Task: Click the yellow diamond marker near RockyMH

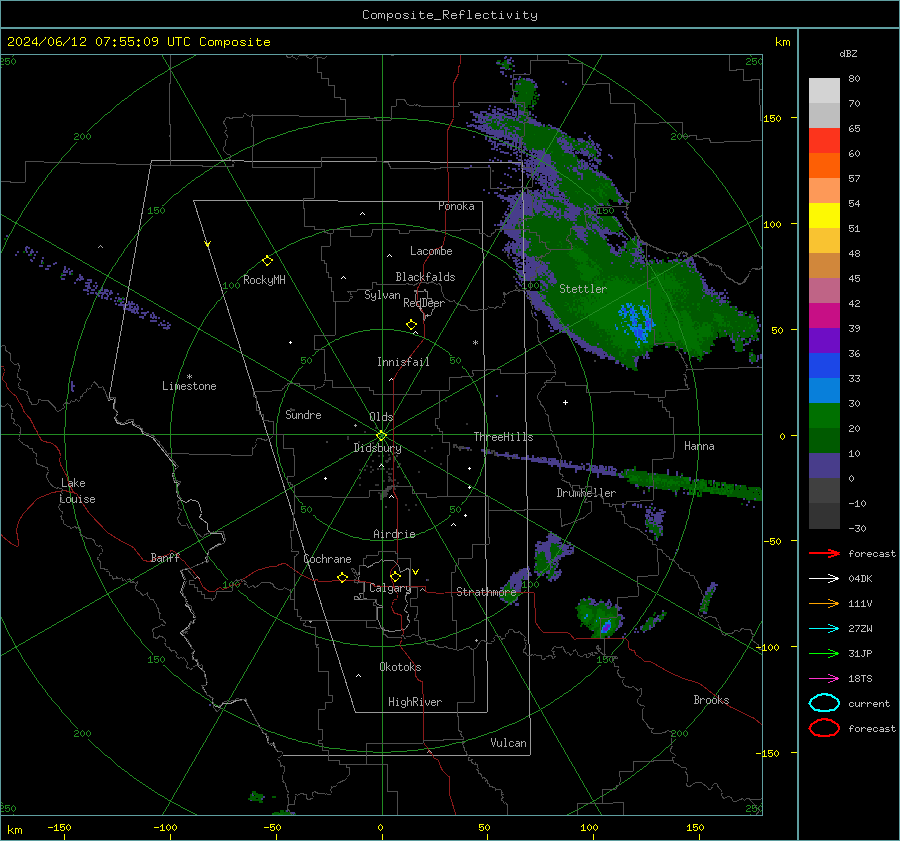Action: point(267,261)
